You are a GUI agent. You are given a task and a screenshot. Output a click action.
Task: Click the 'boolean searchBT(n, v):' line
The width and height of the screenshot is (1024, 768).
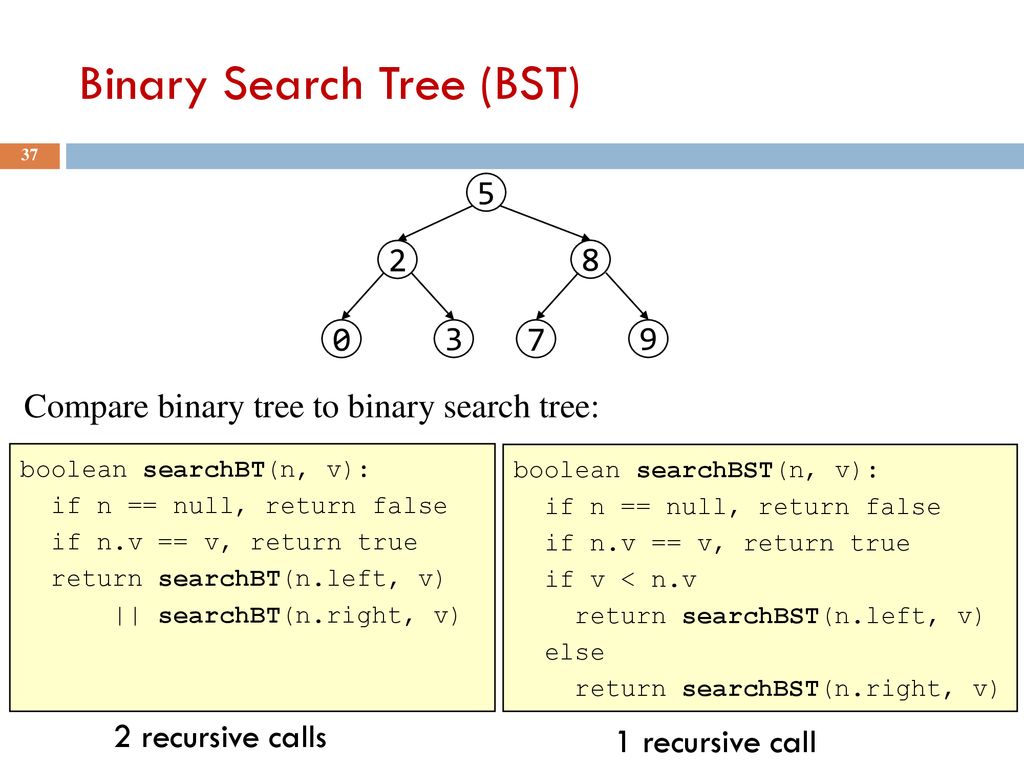(195, 470)
